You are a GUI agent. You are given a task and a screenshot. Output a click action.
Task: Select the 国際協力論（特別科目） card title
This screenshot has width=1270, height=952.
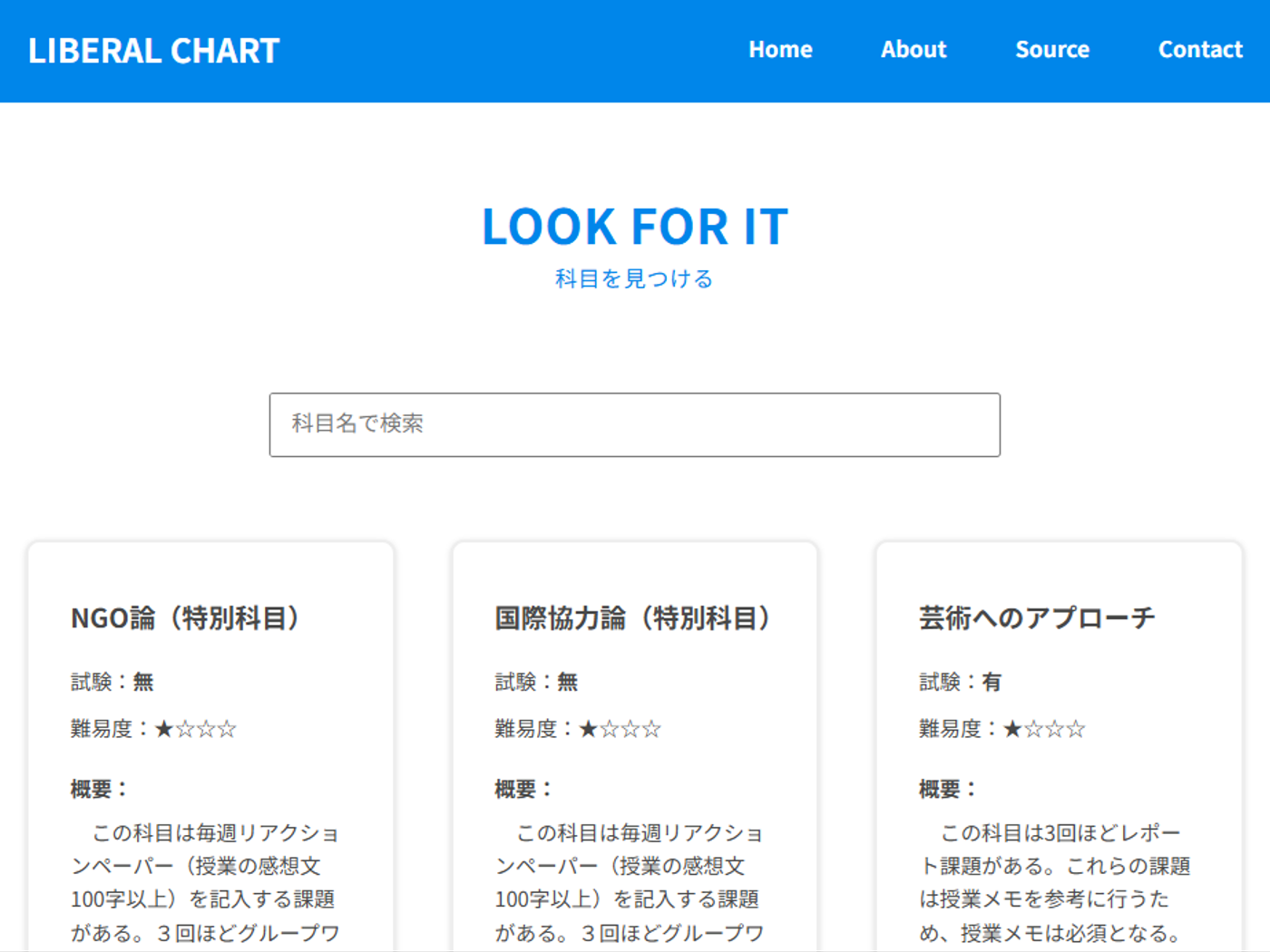click(632, 618)
